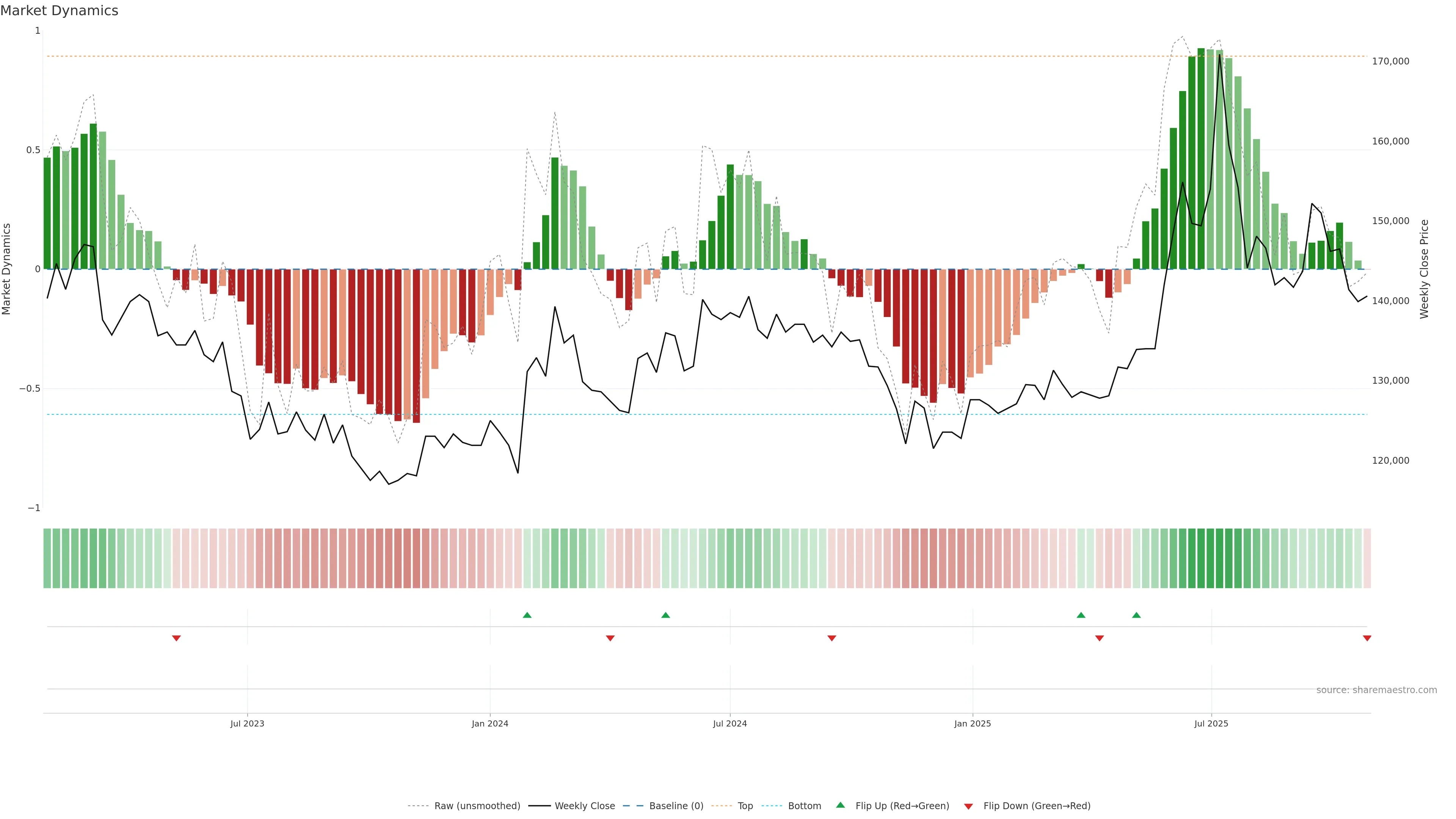Click the first green Flip Up marker after Jan 2024
Image resolution: width=1456 pixels, height=819 pixels.
click(x=527, y=615)
